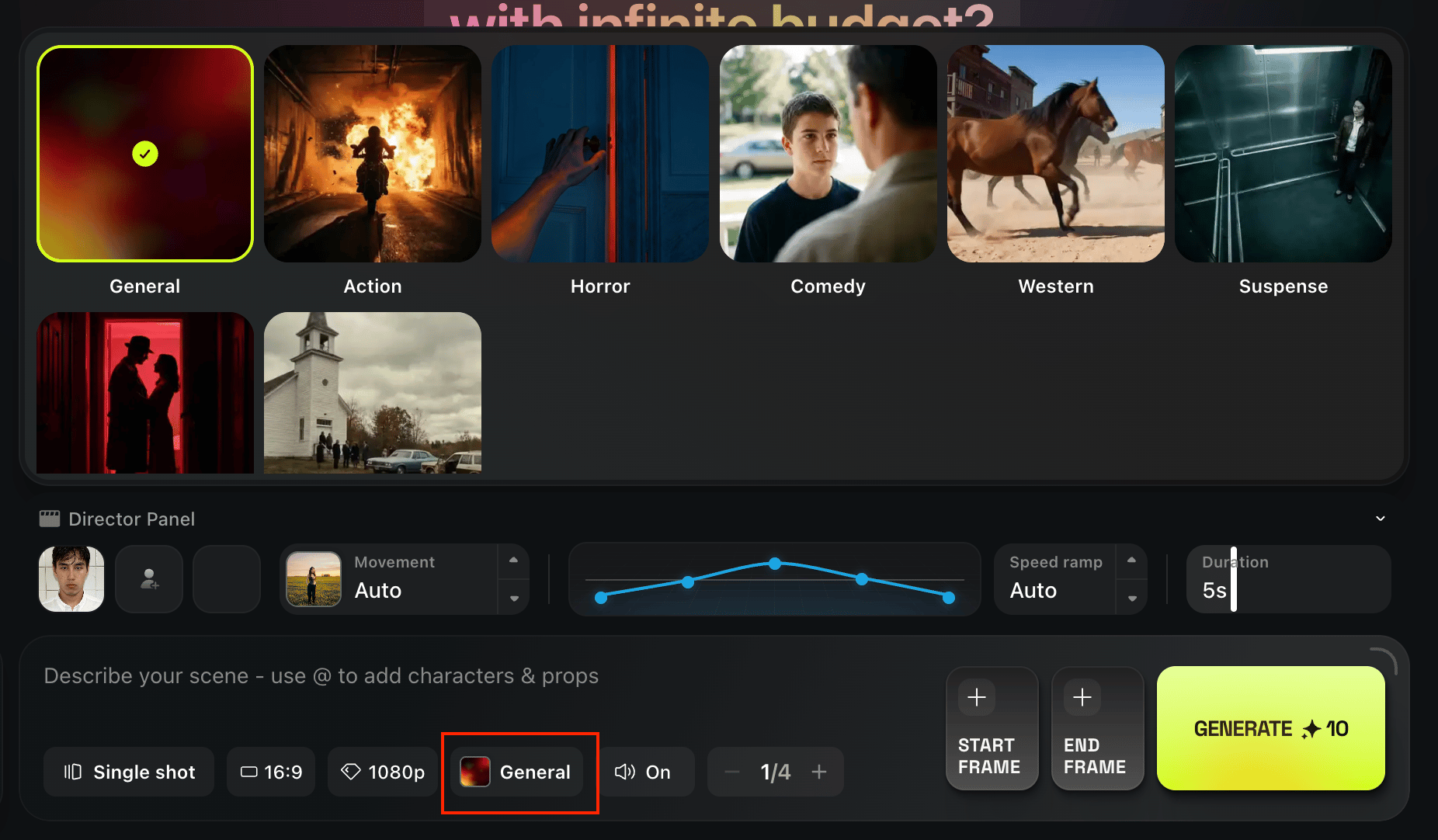Choose the Action genre thumbnail

click(373, 154)
